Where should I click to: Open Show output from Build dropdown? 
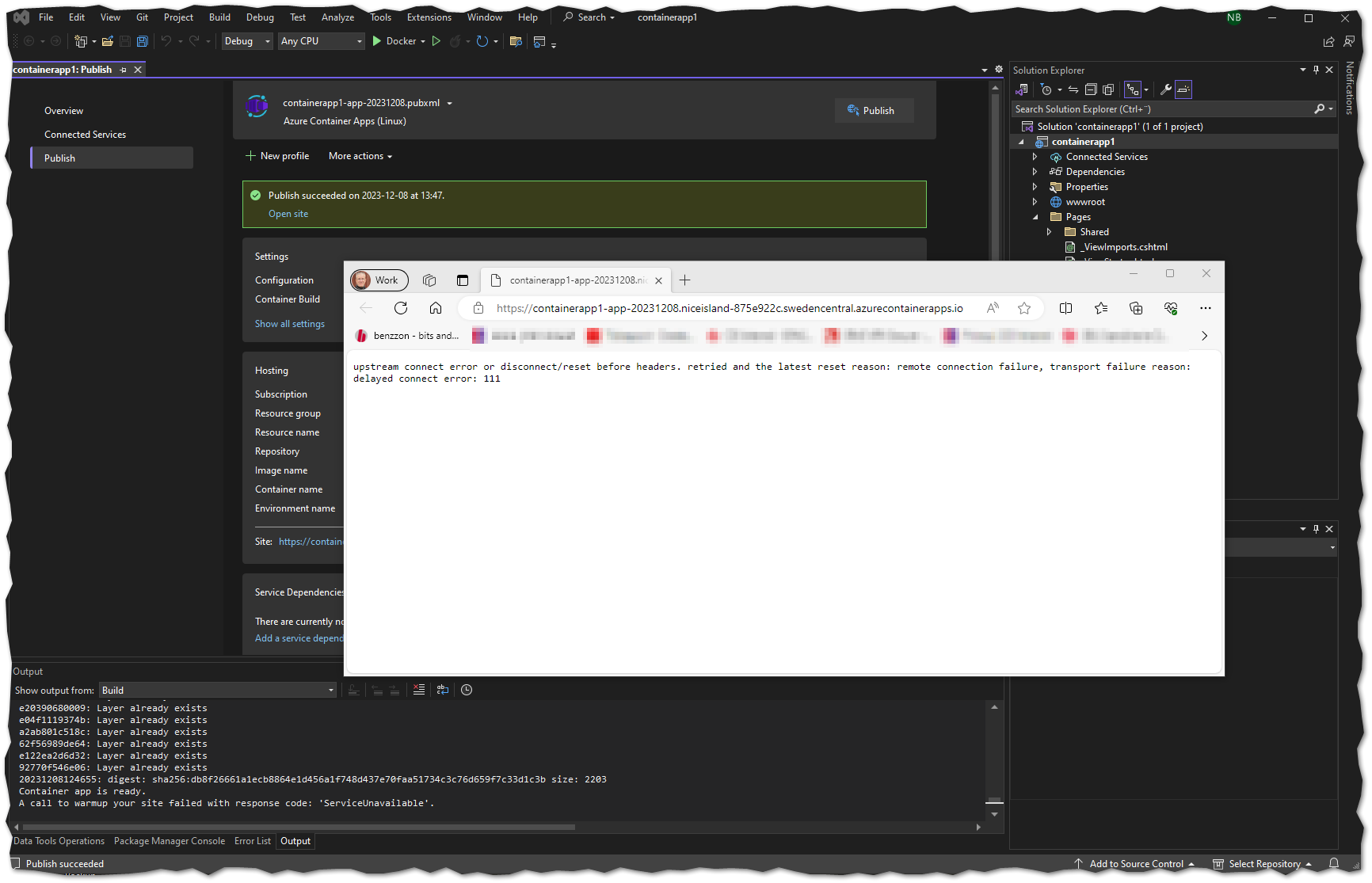(218, 691)
